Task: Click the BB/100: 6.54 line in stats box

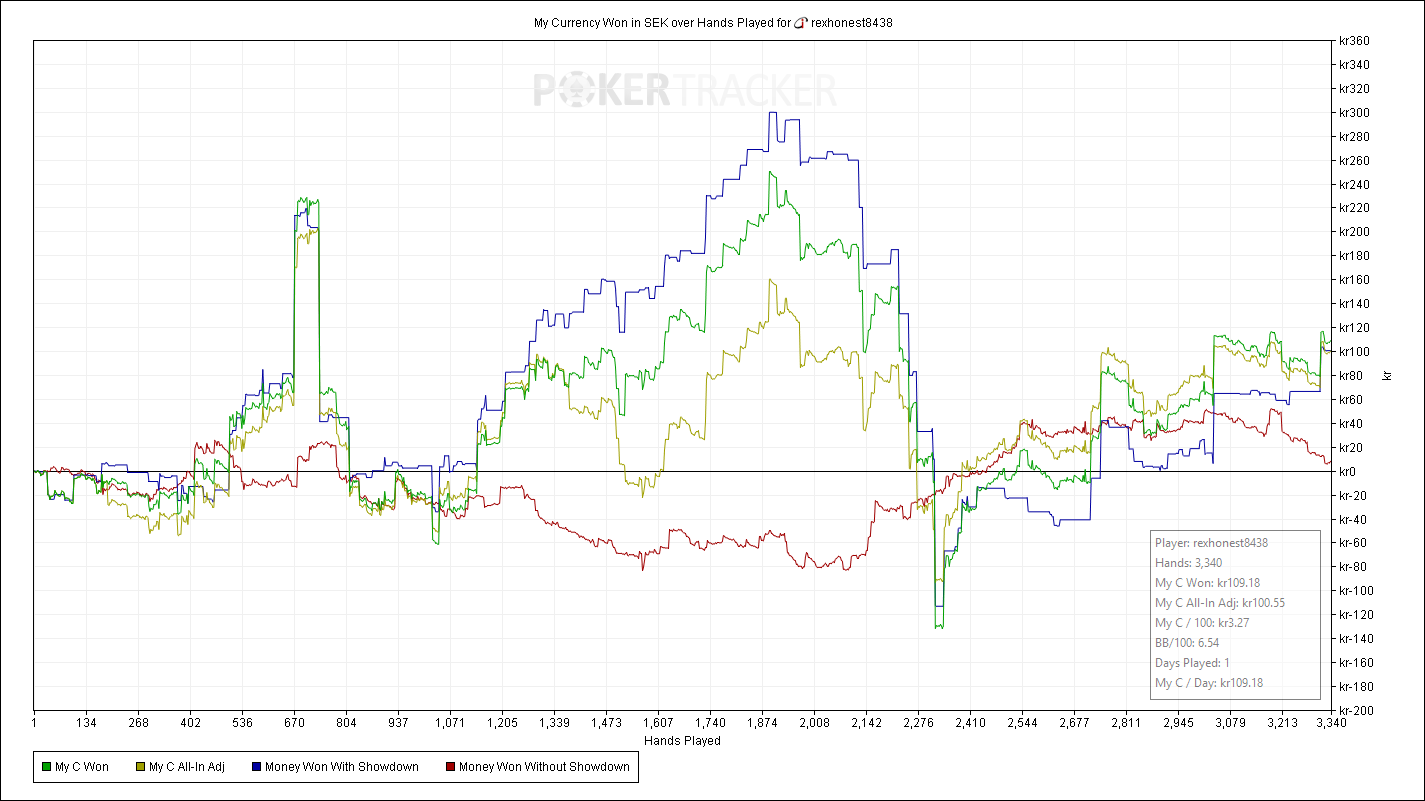Action: 1183,643
